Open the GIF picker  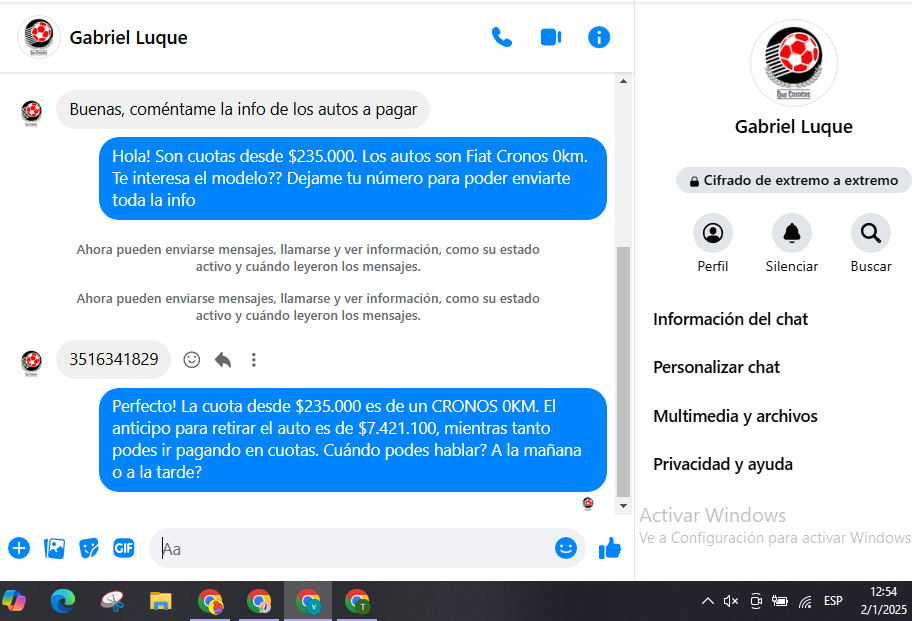(123, 548)
